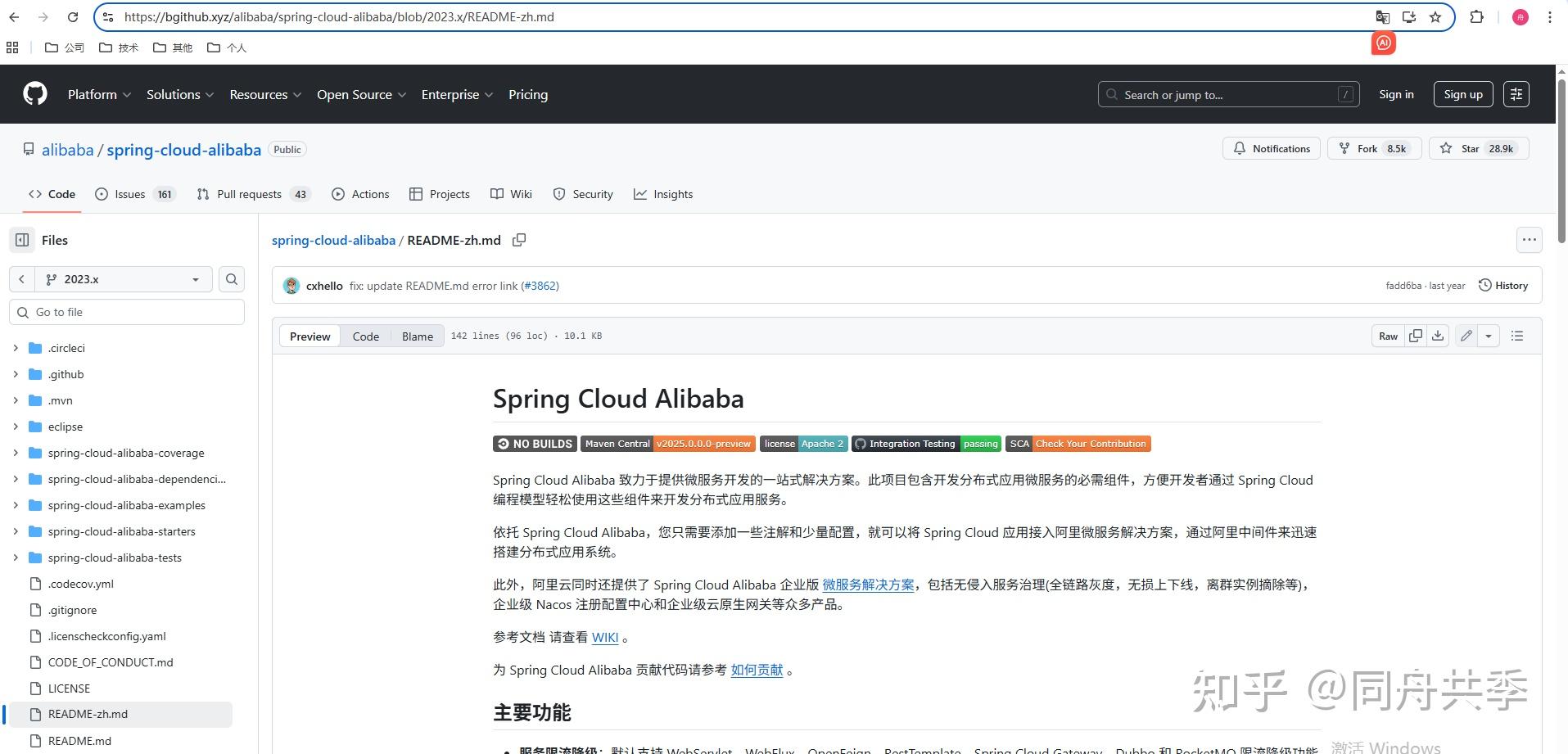Click the Sign up button
Viewport: 1568px width, 754px height.
point(1463,94)
